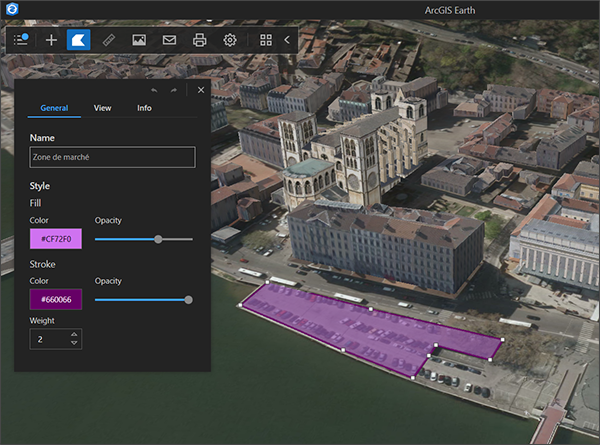The image size is (600, 445).
Task: Decrease stroke weight with down arrow
Action: [x=74, y=343]
